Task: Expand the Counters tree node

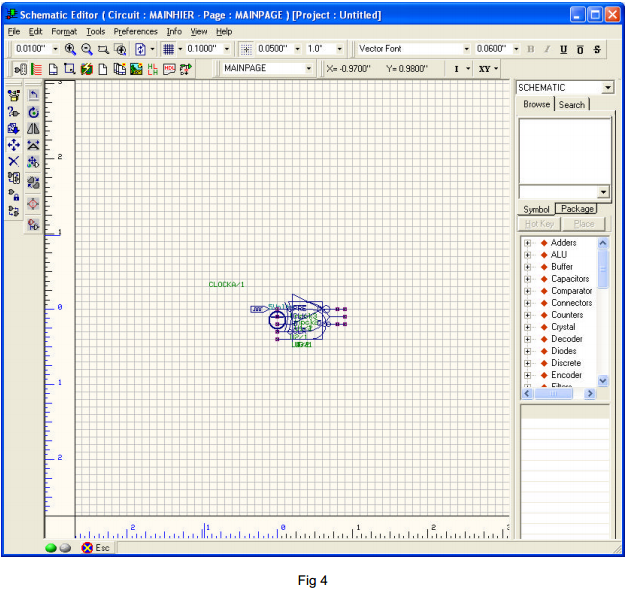Action: 527,315
